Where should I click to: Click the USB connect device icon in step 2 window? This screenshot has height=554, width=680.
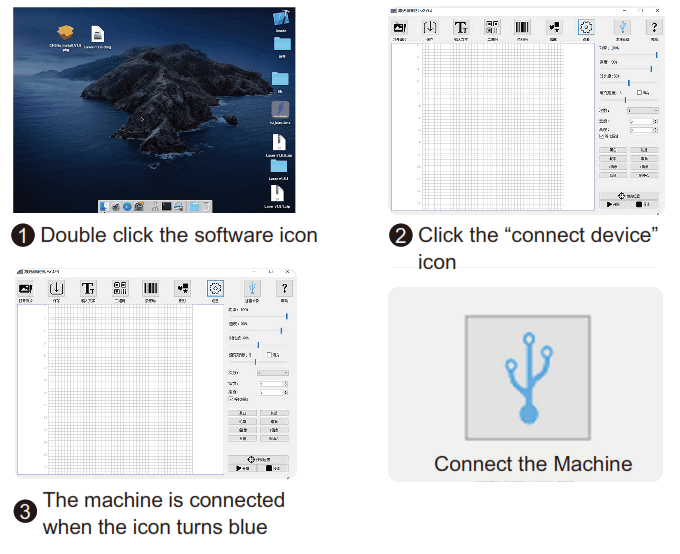[x=622, y=27]
